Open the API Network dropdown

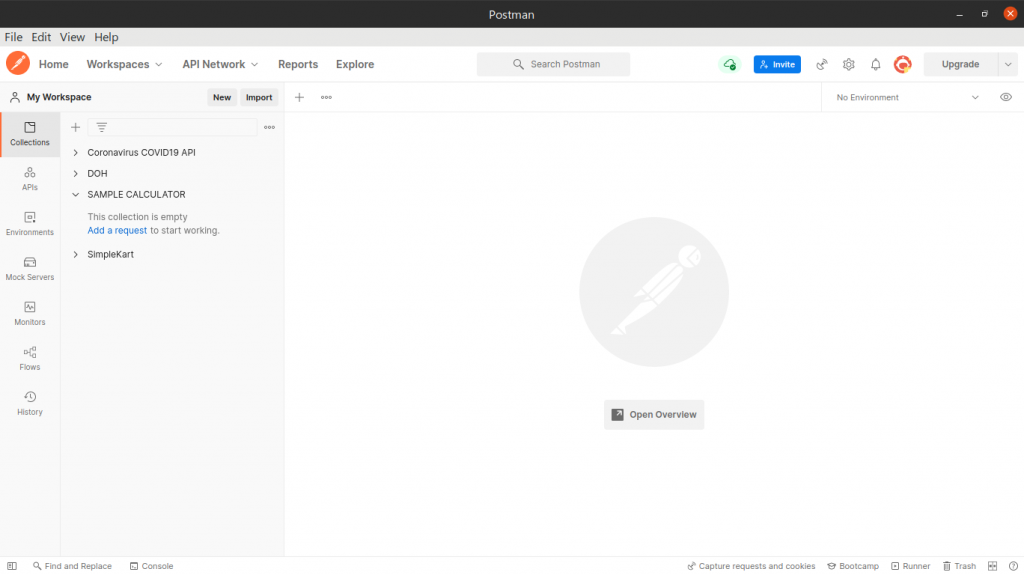click(x=220, y=64)
